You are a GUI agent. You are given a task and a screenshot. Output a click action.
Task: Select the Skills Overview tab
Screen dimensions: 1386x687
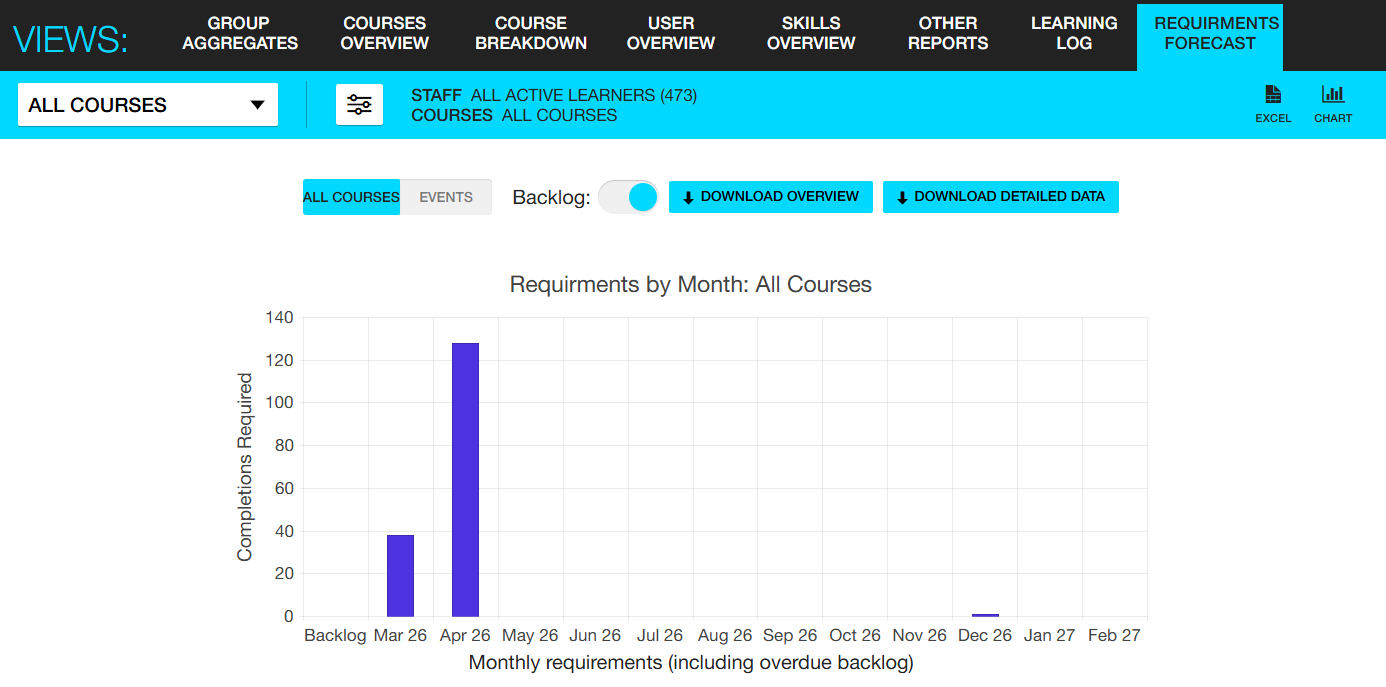pyautogui.click(x=811, y=33)
